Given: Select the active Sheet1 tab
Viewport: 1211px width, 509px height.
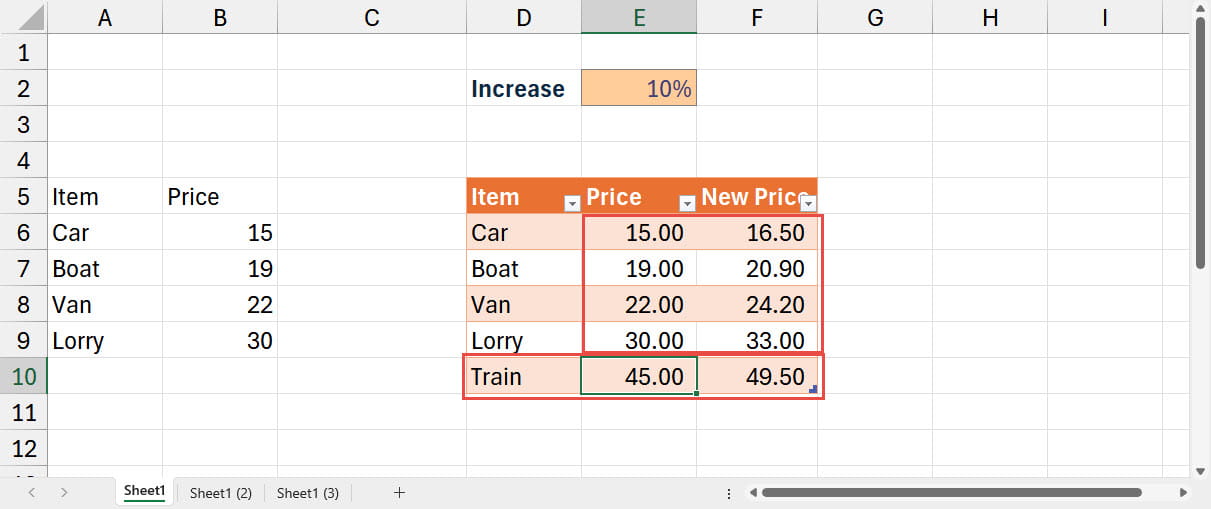Looking at the screenshot, I should coord(144,491).
